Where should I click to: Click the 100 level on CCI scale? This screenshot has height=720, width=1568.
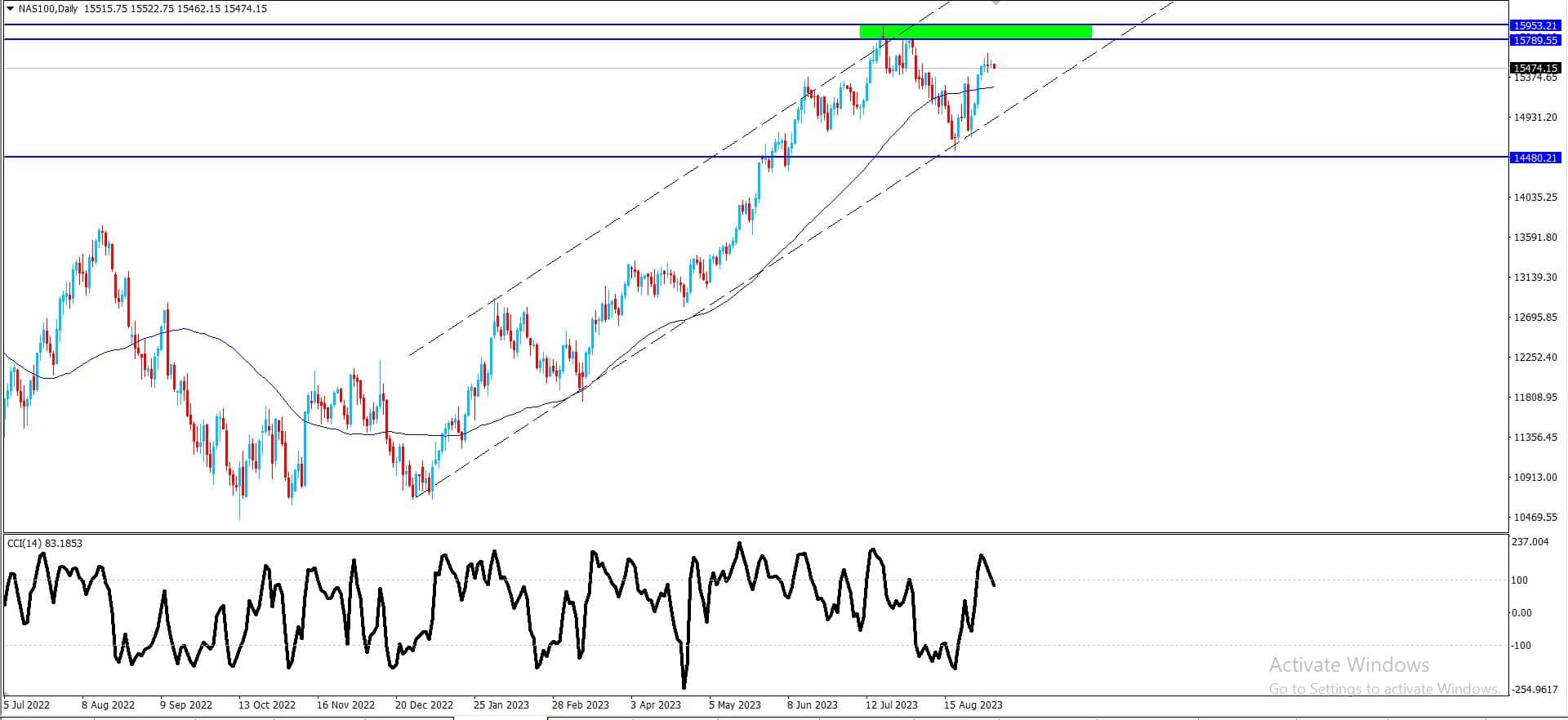tap(1520, 580)
